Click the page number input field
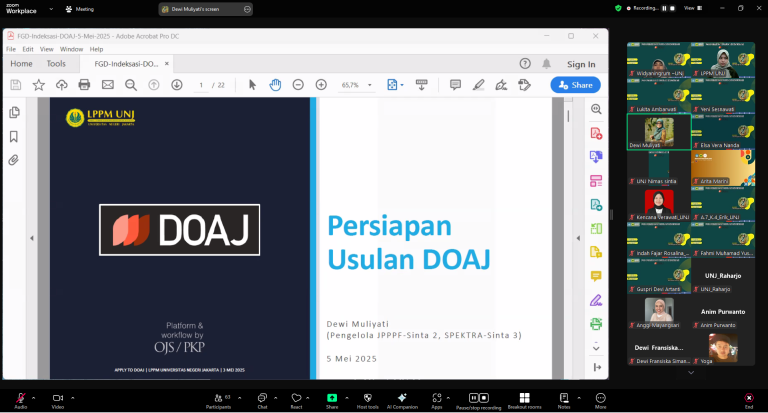Image resolution: width=768 pixels, height=413 pixels. 201,85
